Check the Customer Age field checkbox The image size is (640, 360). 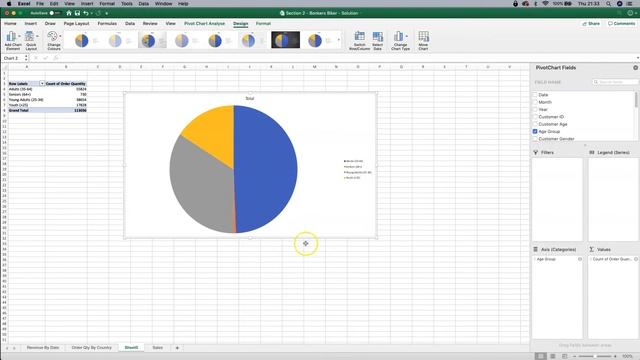pos(535,124)
